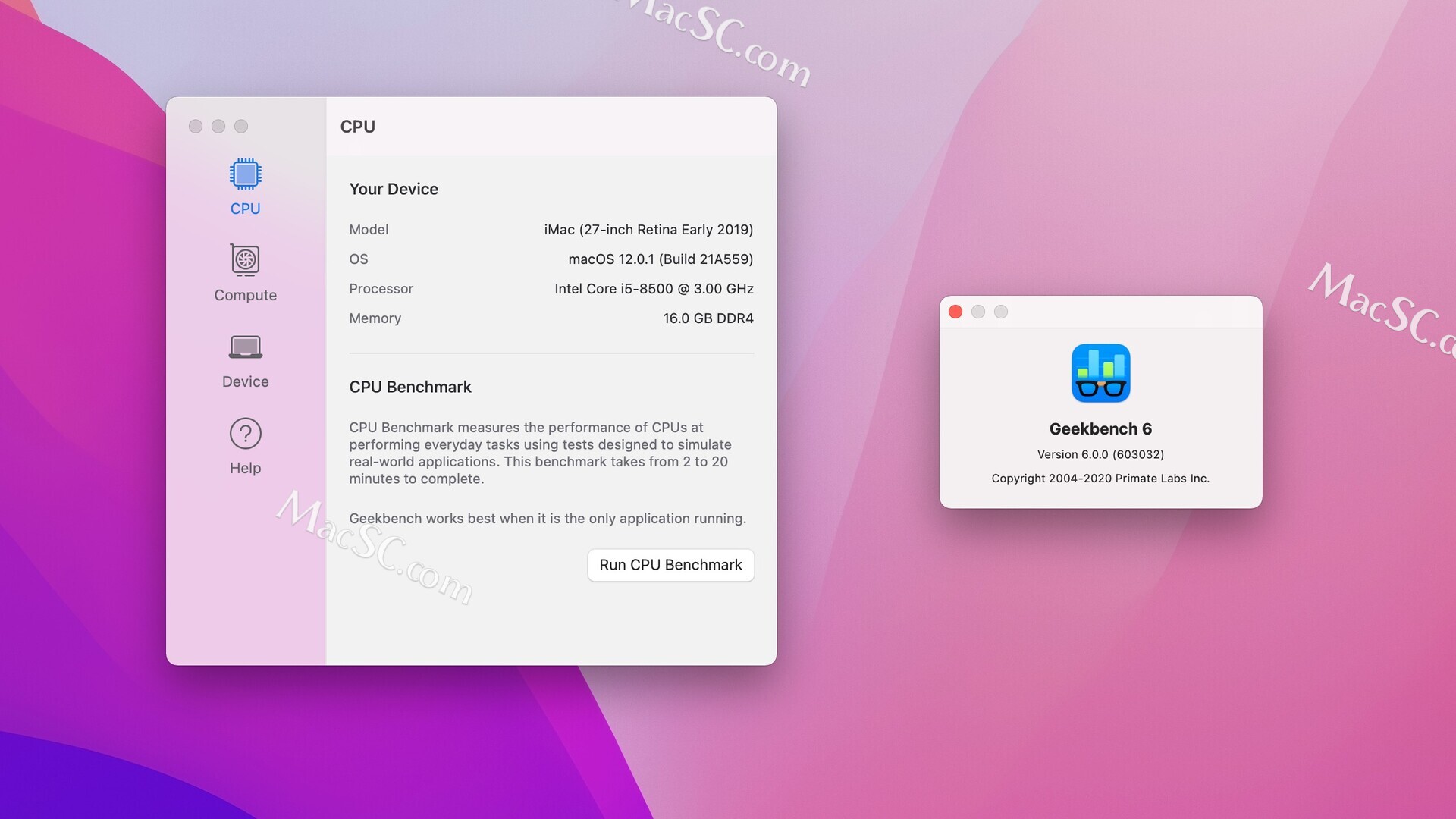The width and height of the screenshot is (1456, 819).
Task: Select the Help label in sidebar
Action: [x=245, y=468]
